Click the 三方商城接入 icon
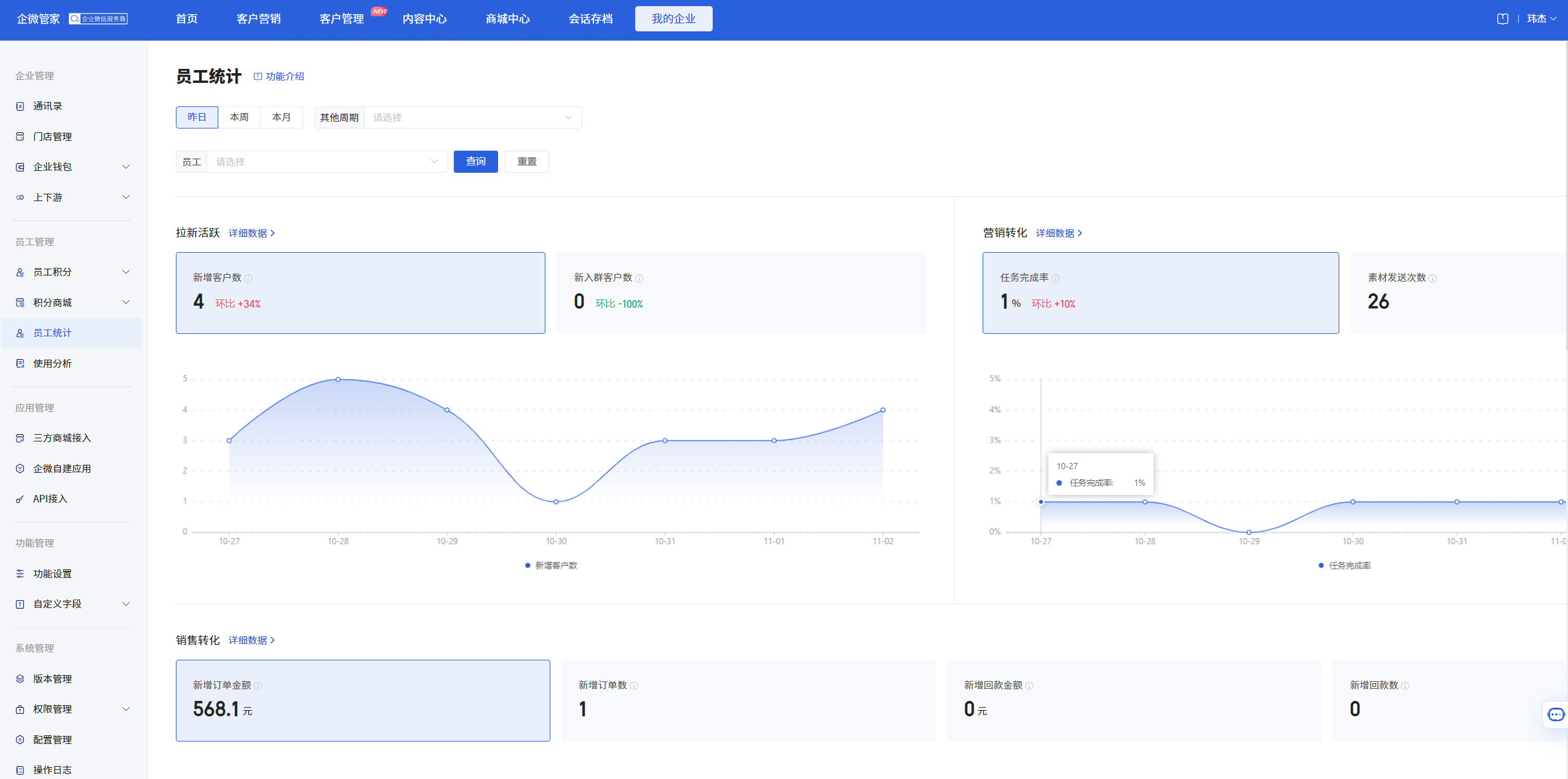 [20, 438]
